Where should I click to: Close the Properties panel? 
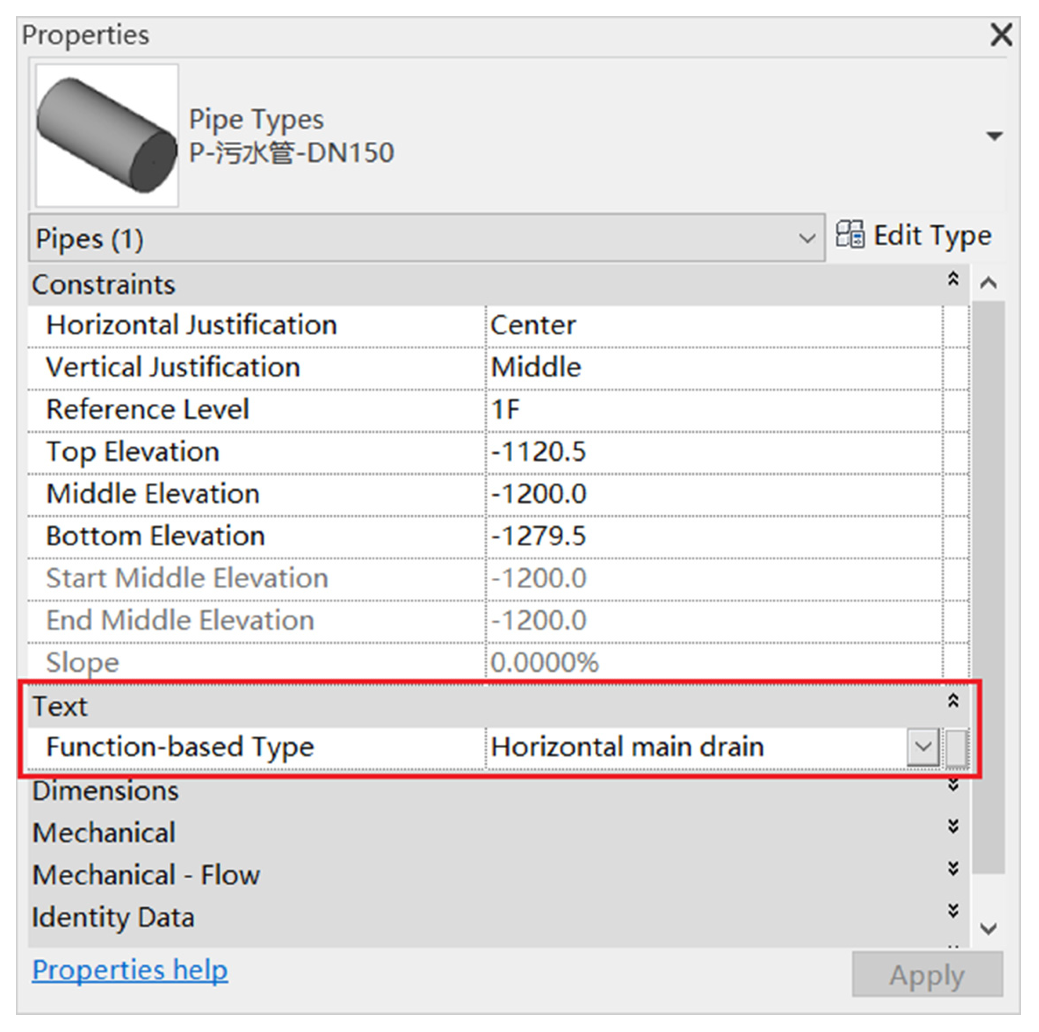pos(1000,36)
